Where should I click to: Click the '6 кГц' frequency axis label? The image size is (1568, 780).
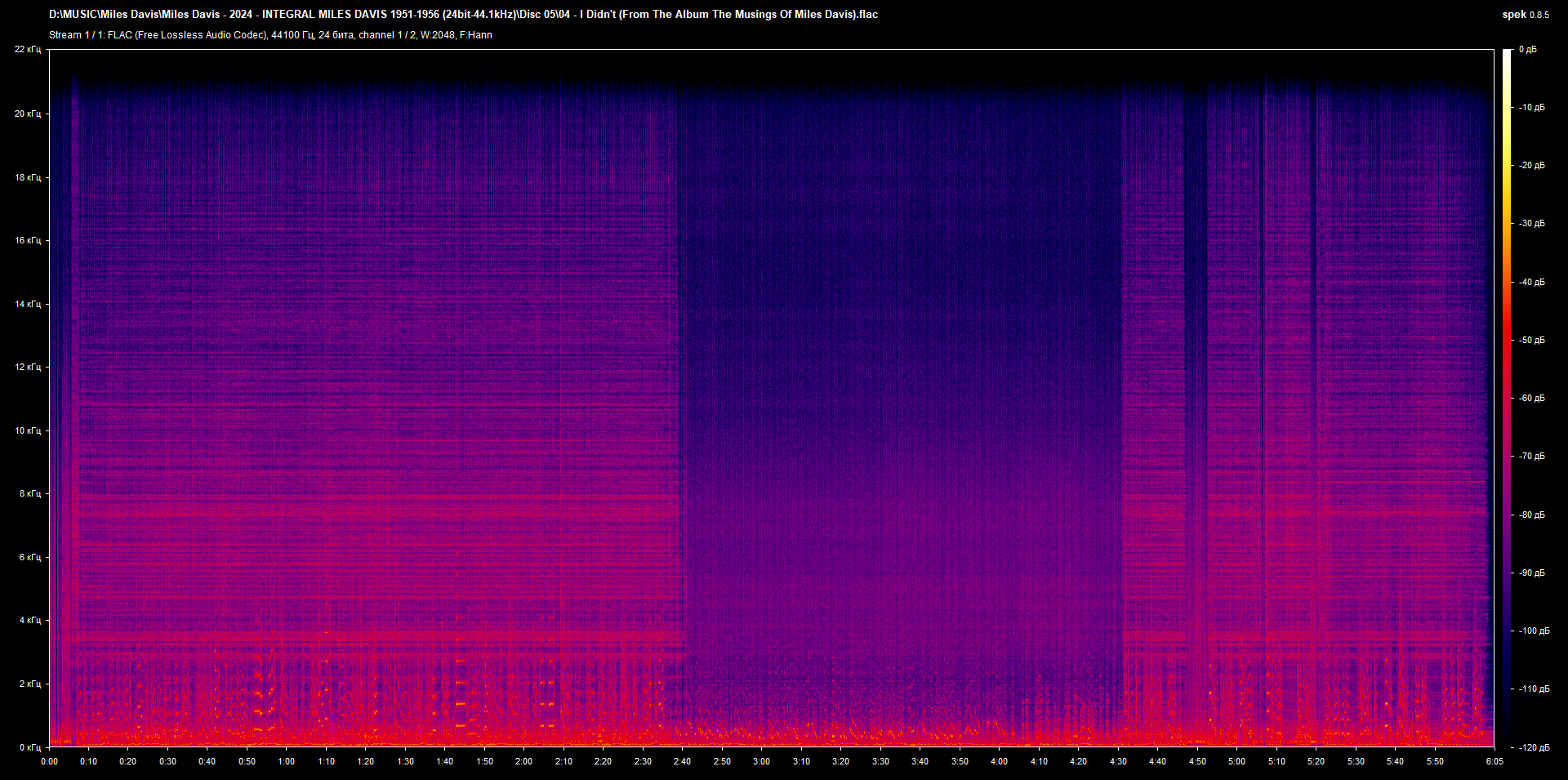(30, 557)
